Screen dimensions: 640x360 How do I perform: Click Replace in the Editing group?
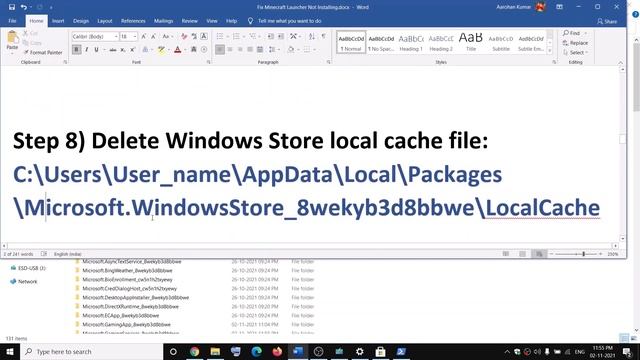tap(575, 43)
